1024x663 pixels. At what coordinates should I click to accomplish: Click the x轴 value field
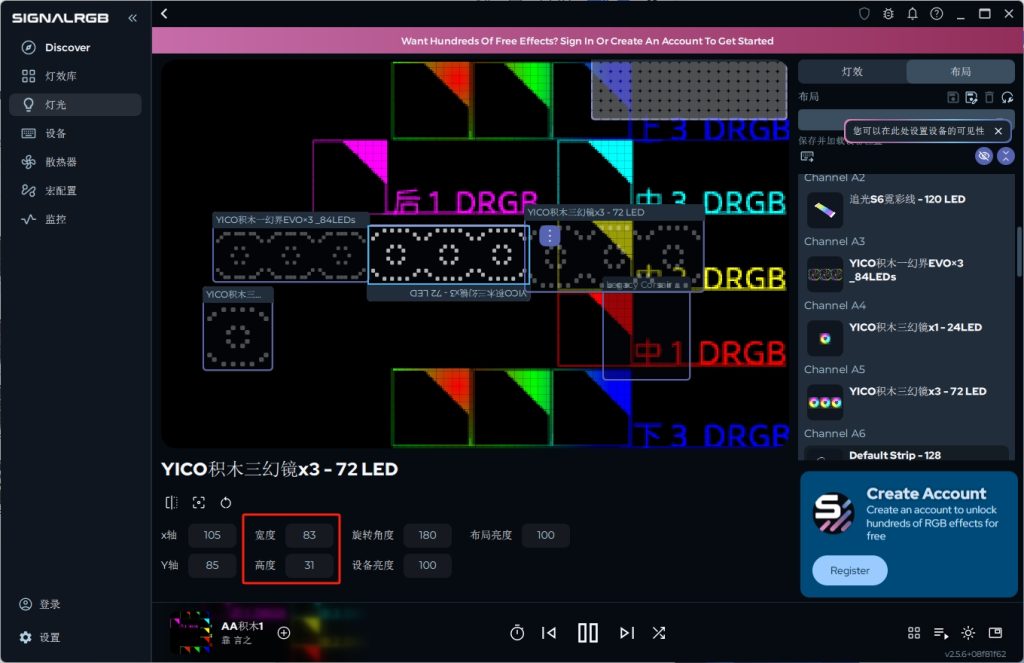point(212,535)
